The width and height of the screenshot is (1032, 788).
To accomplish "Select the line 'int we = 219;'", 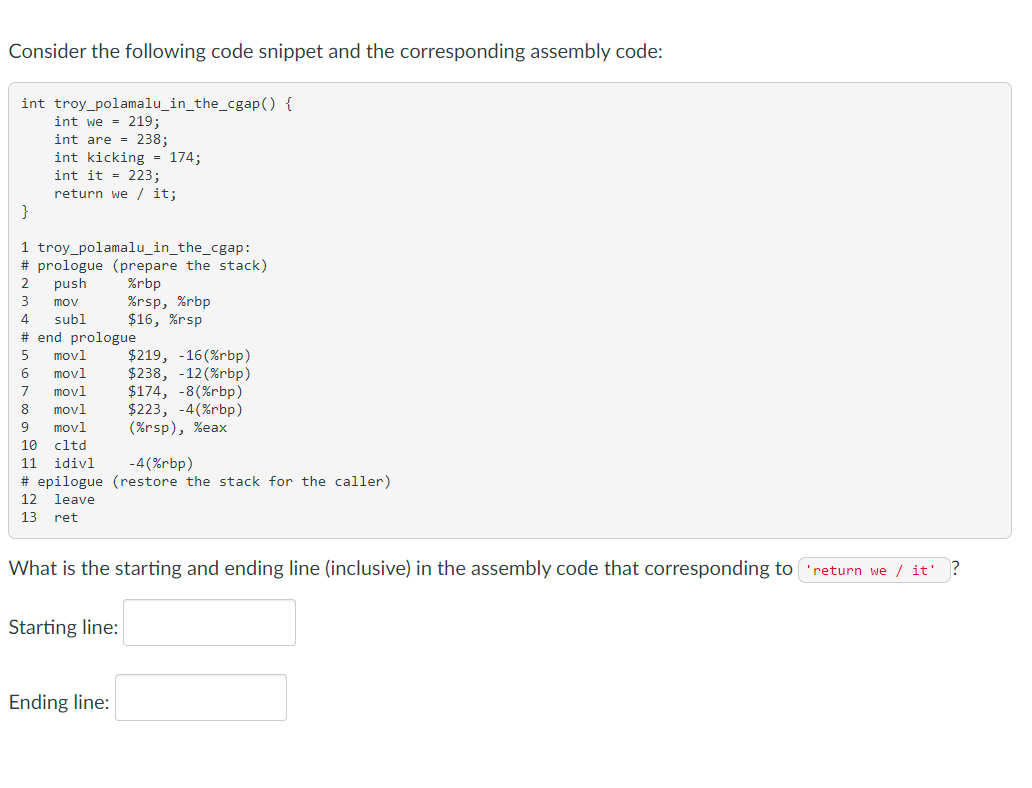I will 106,120.
